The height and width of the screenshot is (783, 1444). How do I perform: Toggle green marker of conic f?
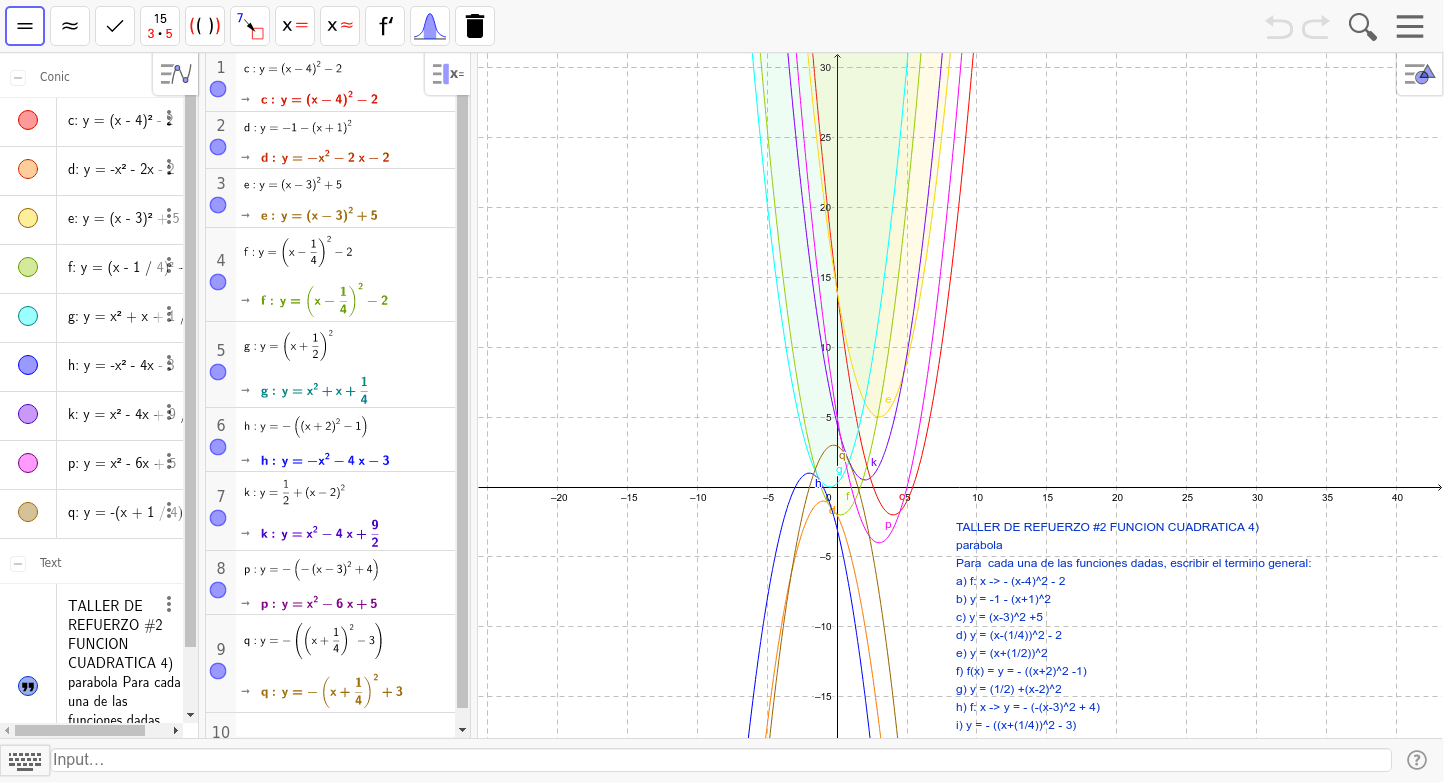coord(28,267)
